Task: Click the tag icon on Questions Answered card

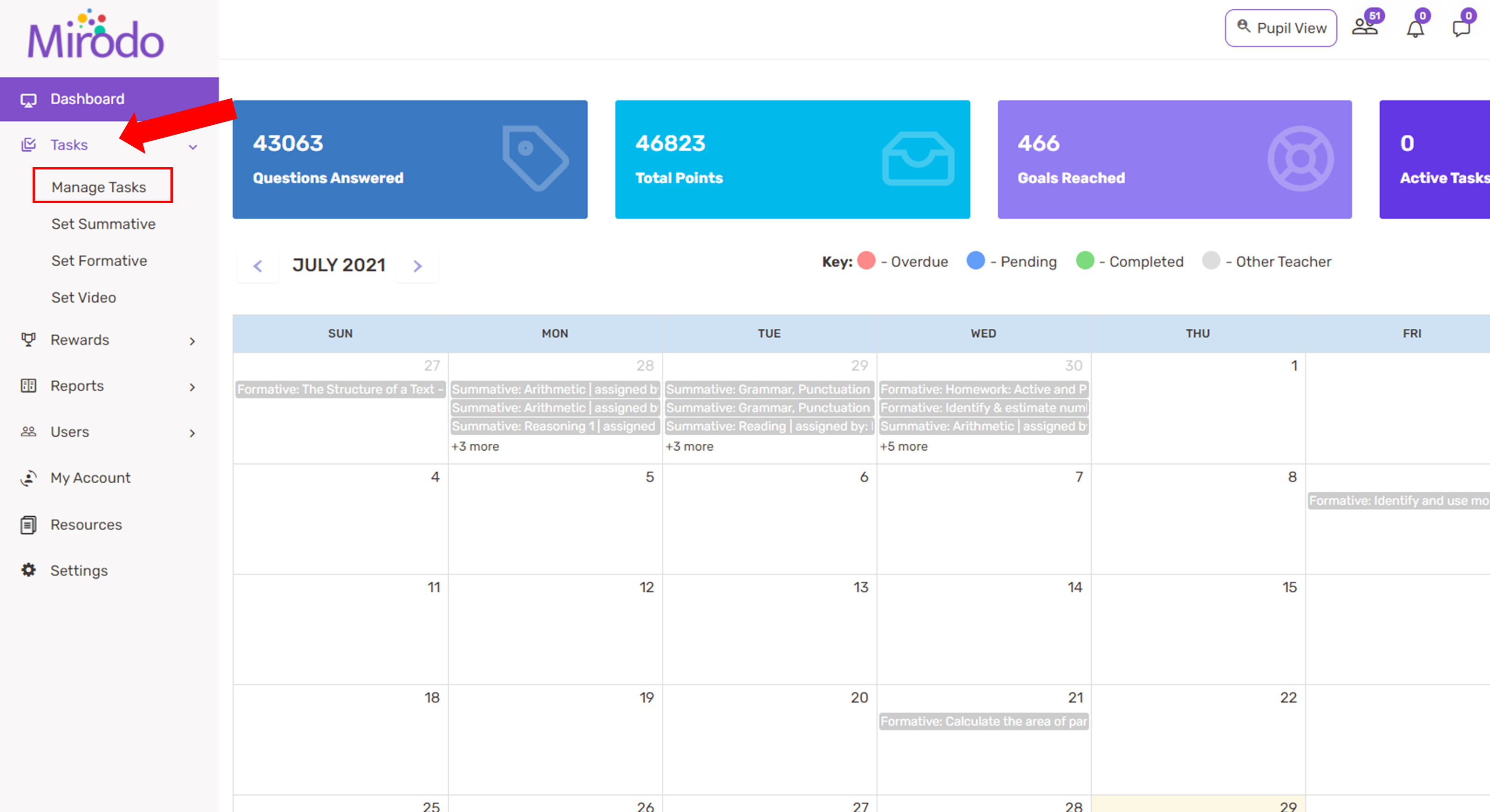Action: (535, 158)
